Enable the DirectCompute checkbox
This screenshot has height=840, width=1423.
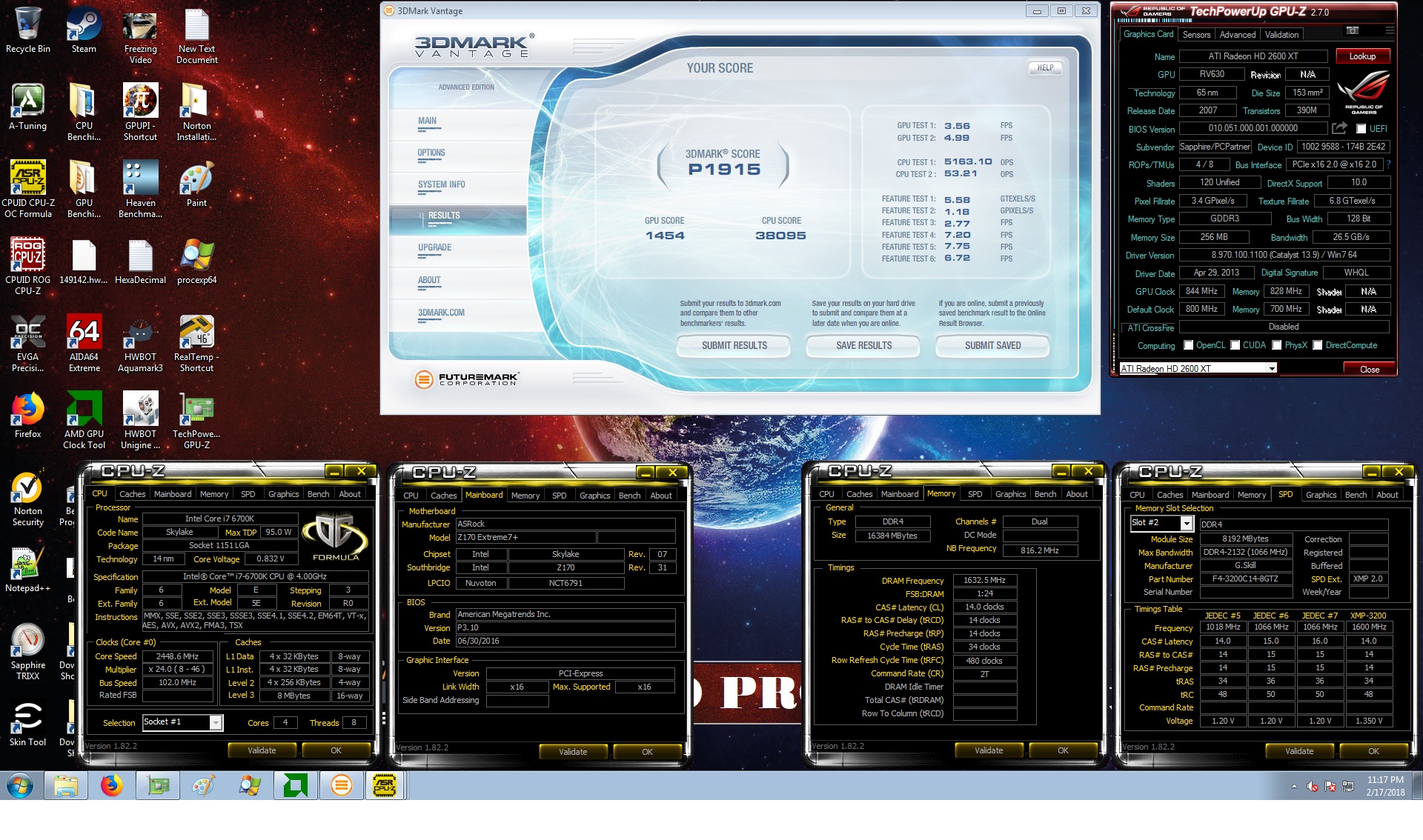[x=1318, y=345]
